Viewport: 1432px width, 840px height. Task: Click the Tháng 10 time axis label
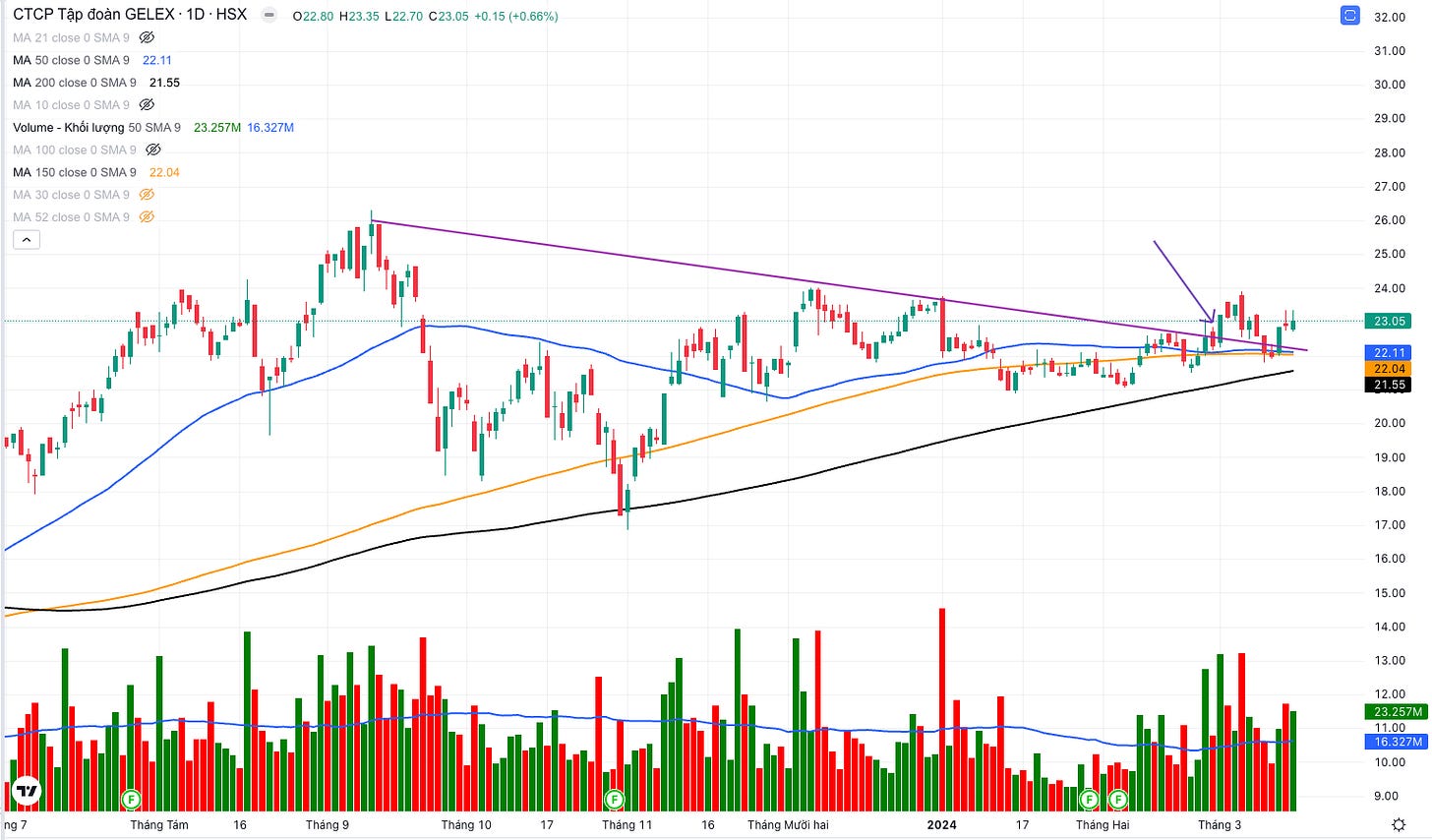[x=465, y=824]
